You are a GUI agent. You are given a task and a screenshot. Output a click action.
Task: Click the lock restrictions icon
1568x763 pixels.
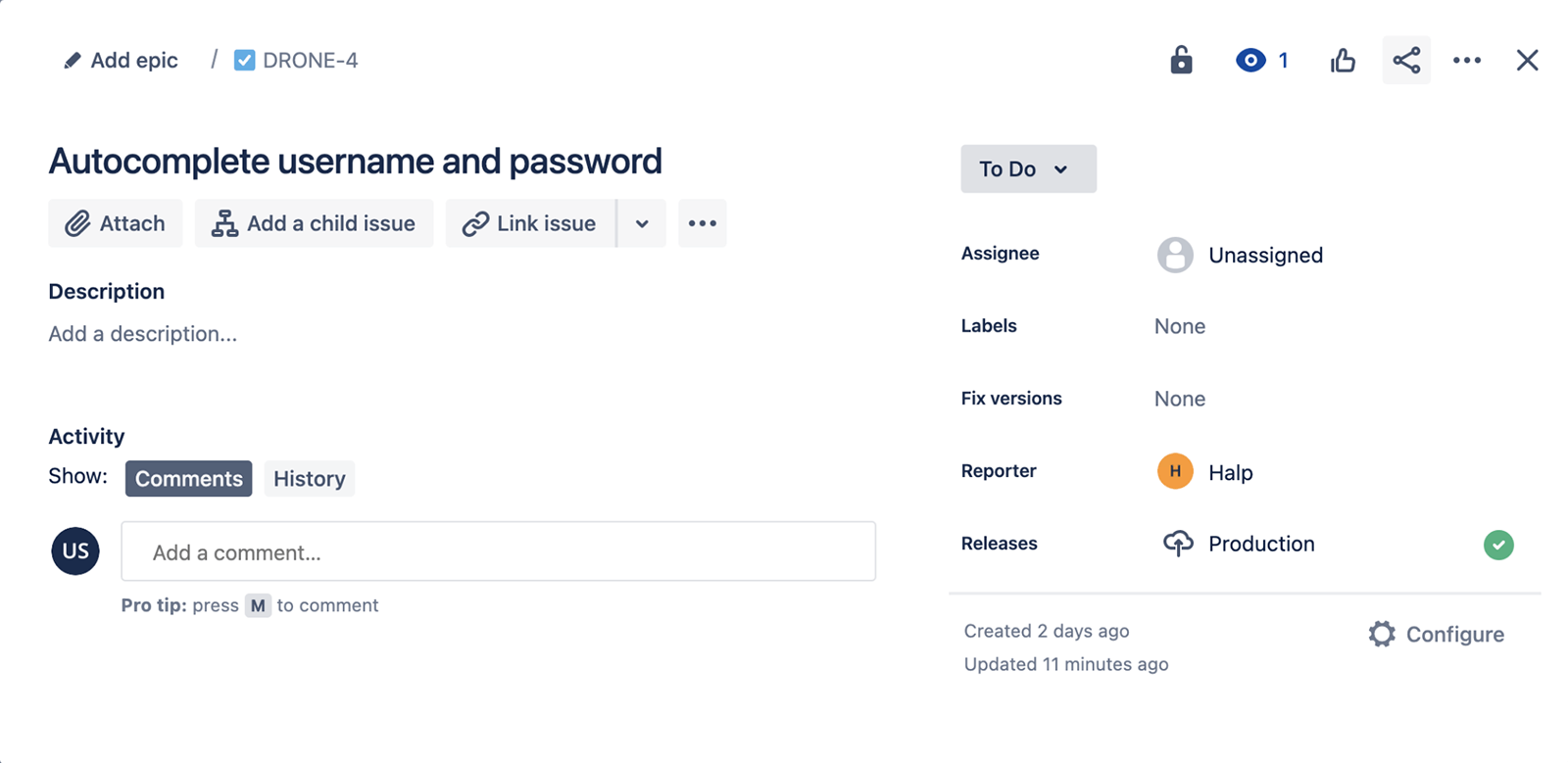pos(1180,60)
